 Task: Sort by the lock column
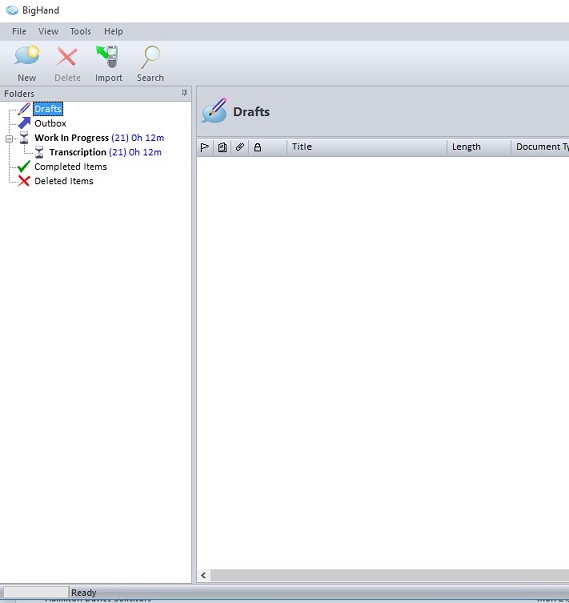click(x=258, y=147)
